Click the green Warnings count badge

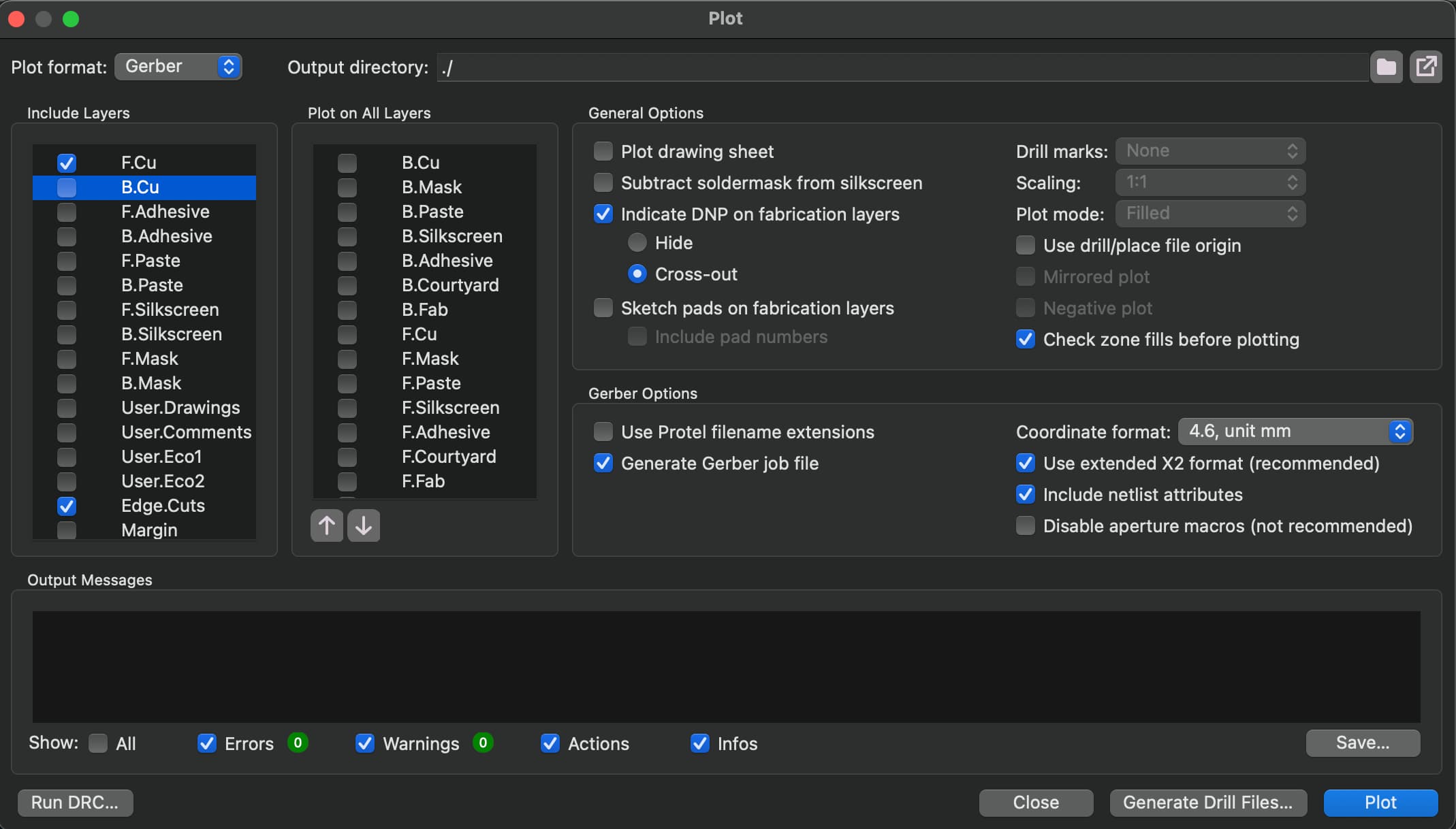point(483,743)
